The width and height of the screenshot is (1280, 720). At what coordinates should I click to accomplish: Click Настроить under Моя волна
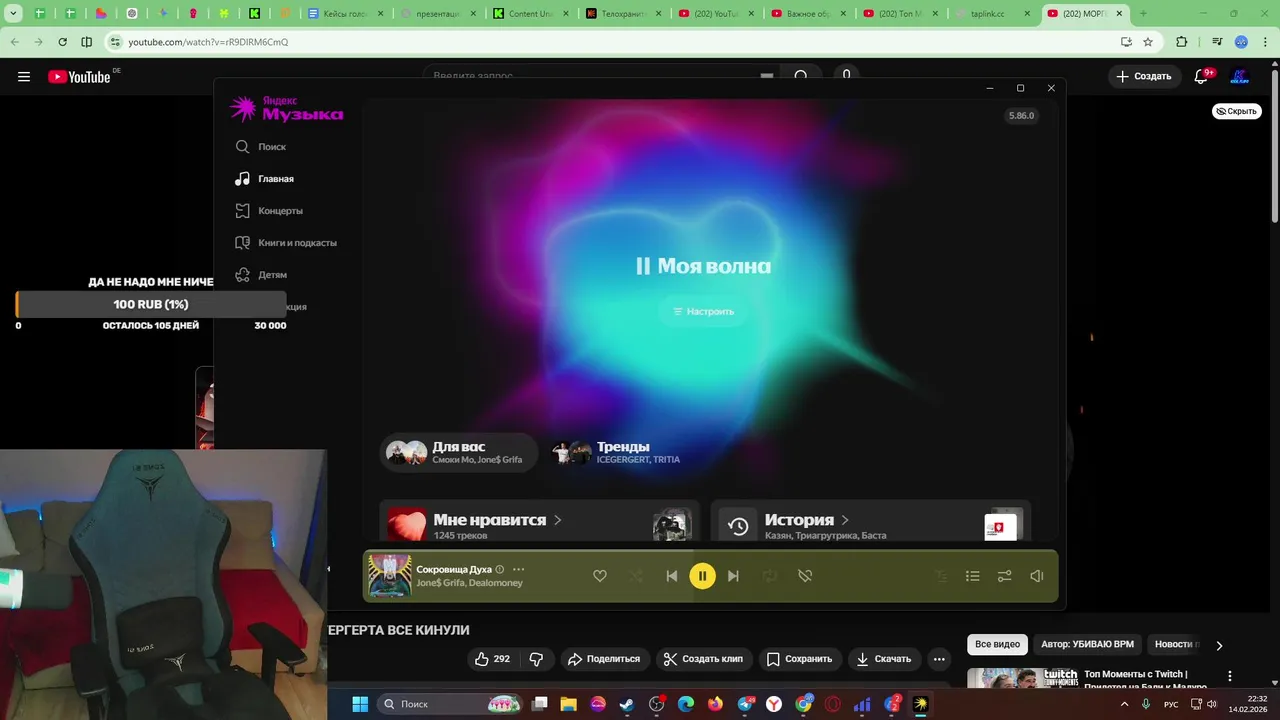tap(703, 311)
